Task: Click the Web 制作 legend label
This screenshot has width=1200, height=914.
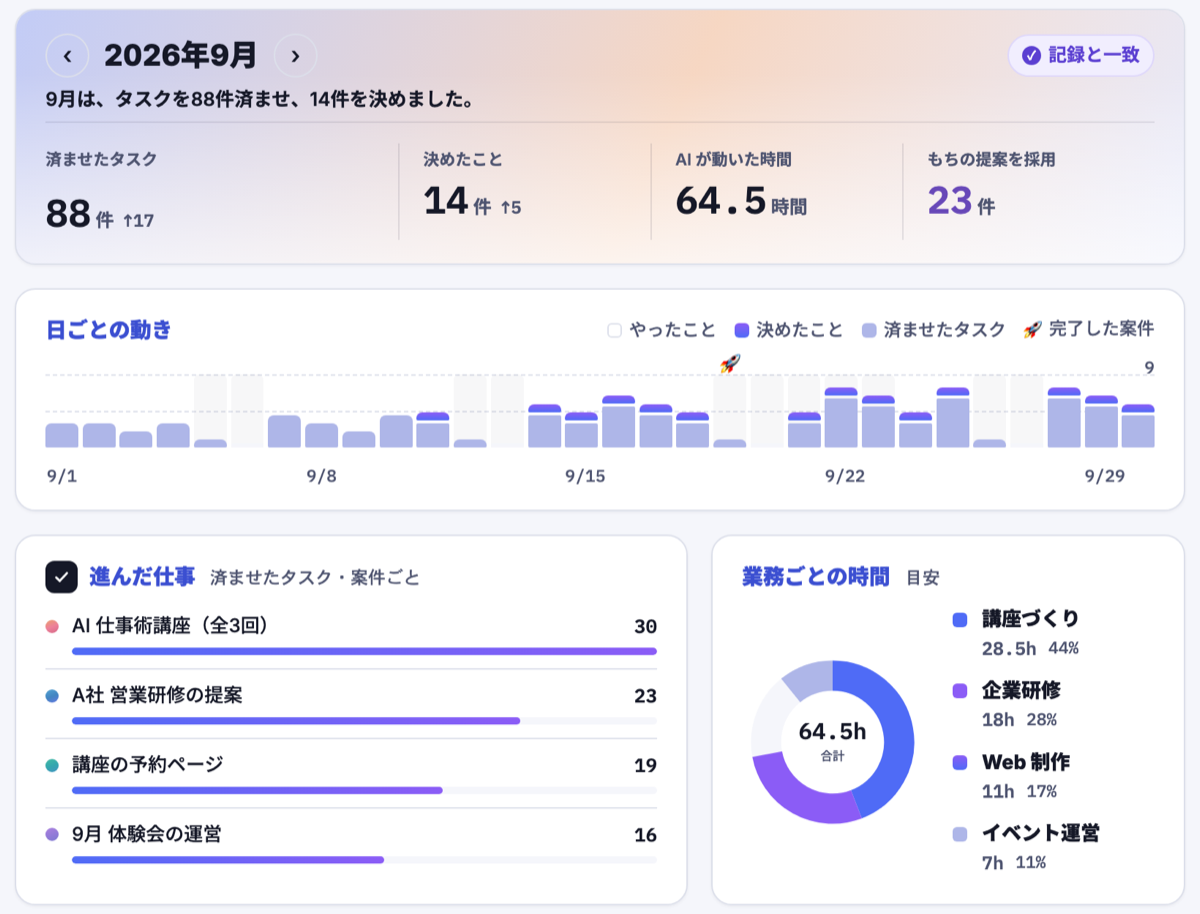Action: click(x=1026, y=763)
